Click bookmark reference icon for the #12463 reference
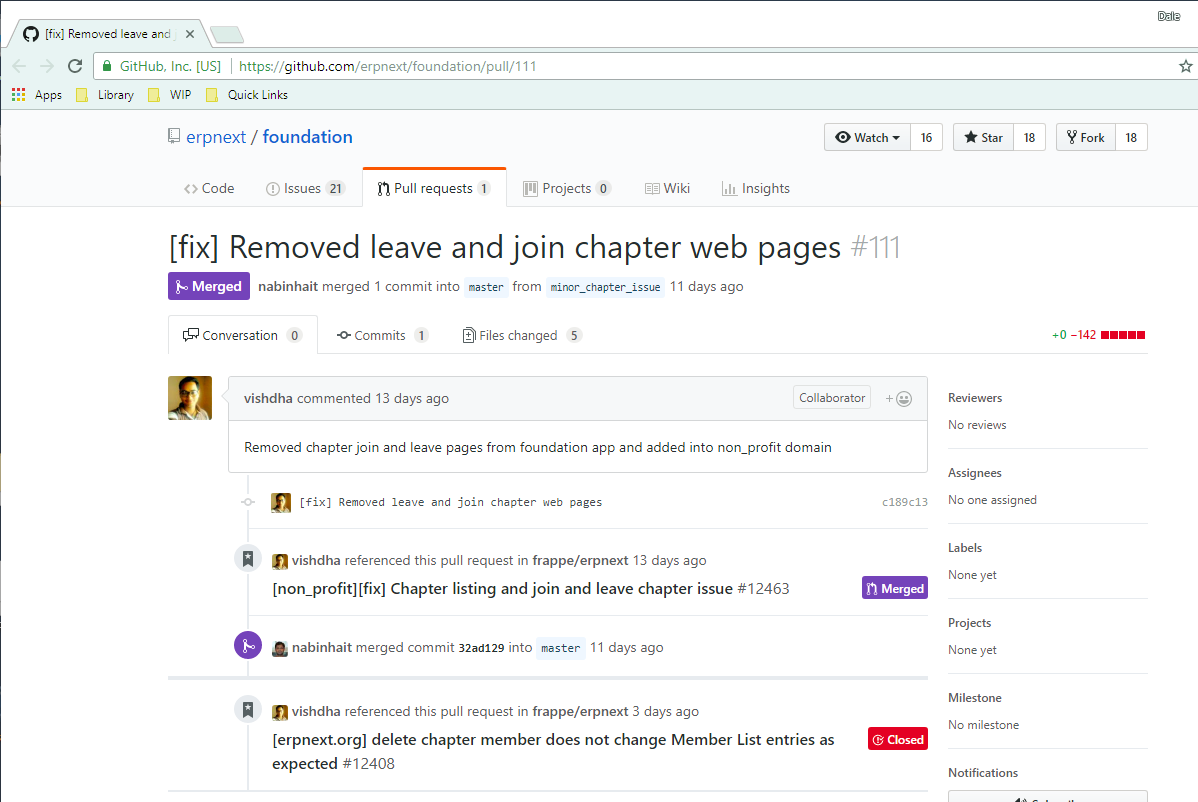This screenshot has width=1198, height=802. pyautogui.click(x=248, y=559)
